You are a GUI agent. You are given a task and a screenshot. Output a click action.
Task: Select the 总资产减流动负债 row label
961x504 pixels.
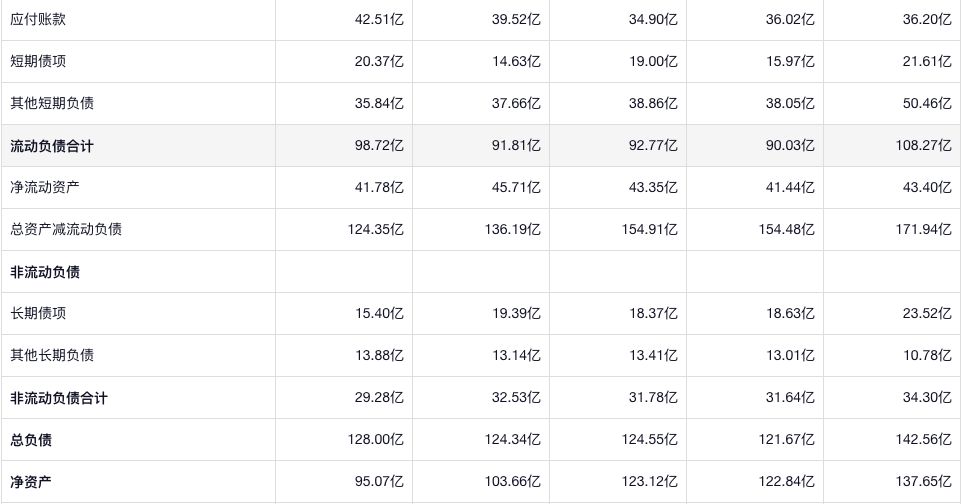coord(66,229)
